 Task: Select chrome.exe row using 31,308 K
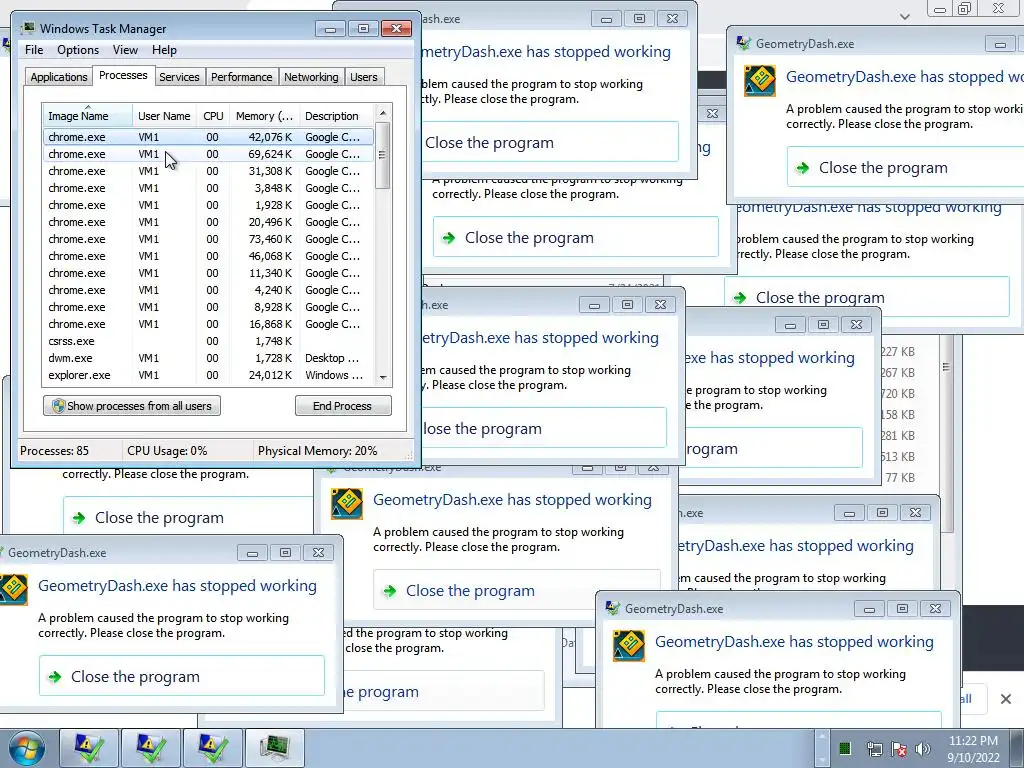point(209,171)
